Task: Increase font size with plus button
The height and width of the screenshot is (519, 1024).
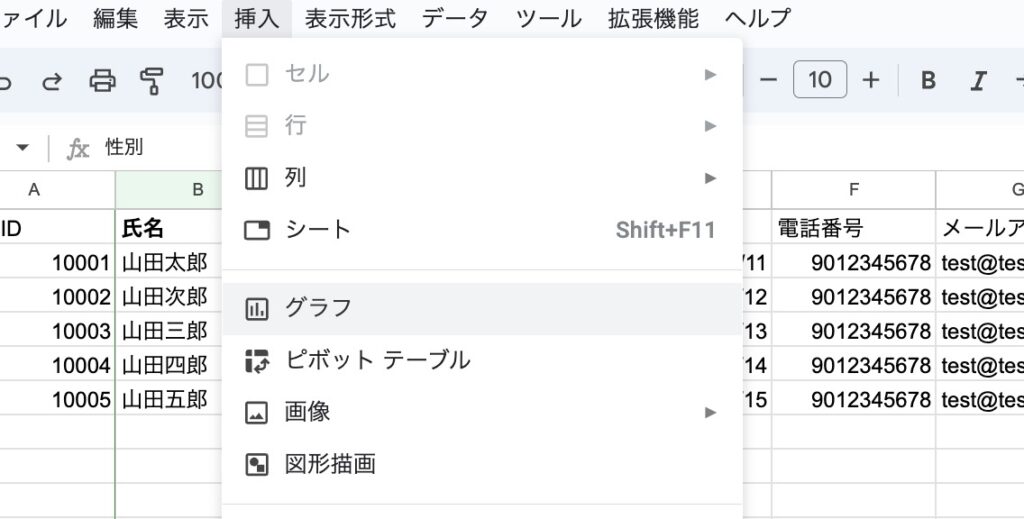Action: click(871, 81)
